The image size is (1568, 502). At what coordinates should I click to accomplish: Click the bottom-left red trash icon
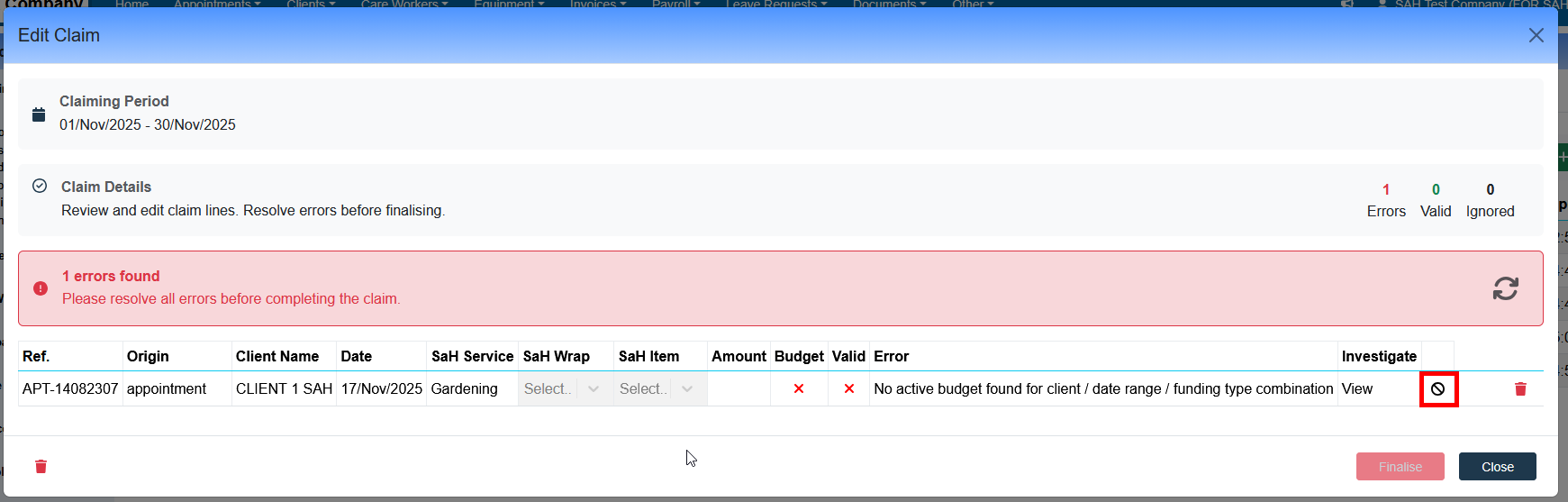click(41, 467)
